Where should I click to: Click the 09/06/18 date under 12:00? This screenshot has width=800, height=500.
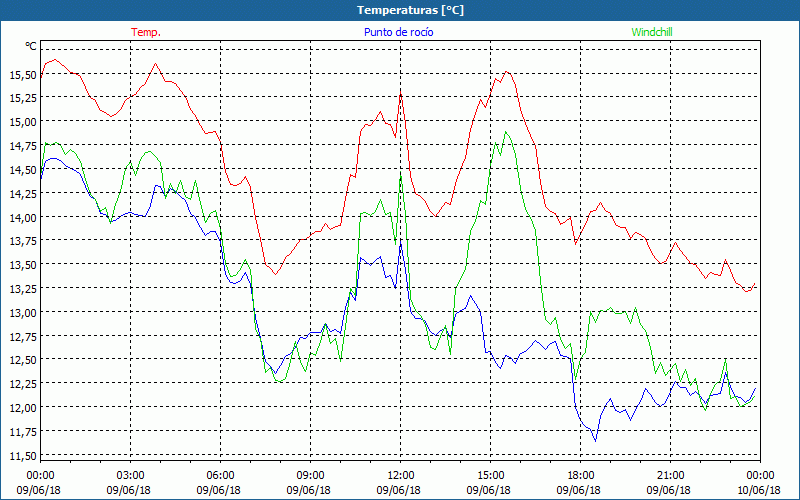(x=398, y=490)
